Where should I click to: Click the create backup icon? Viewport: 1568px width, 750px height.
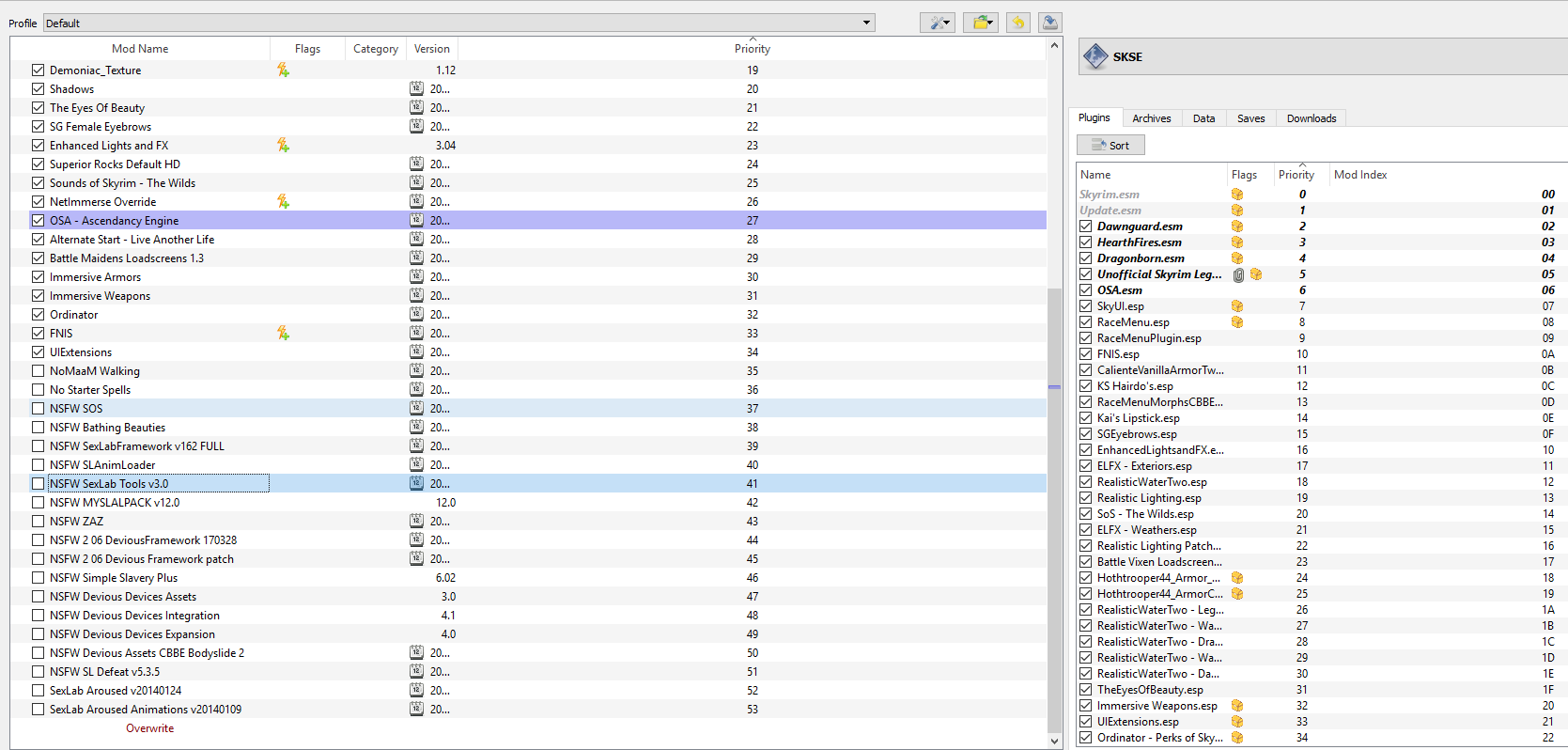click(x=1050, y=23)
